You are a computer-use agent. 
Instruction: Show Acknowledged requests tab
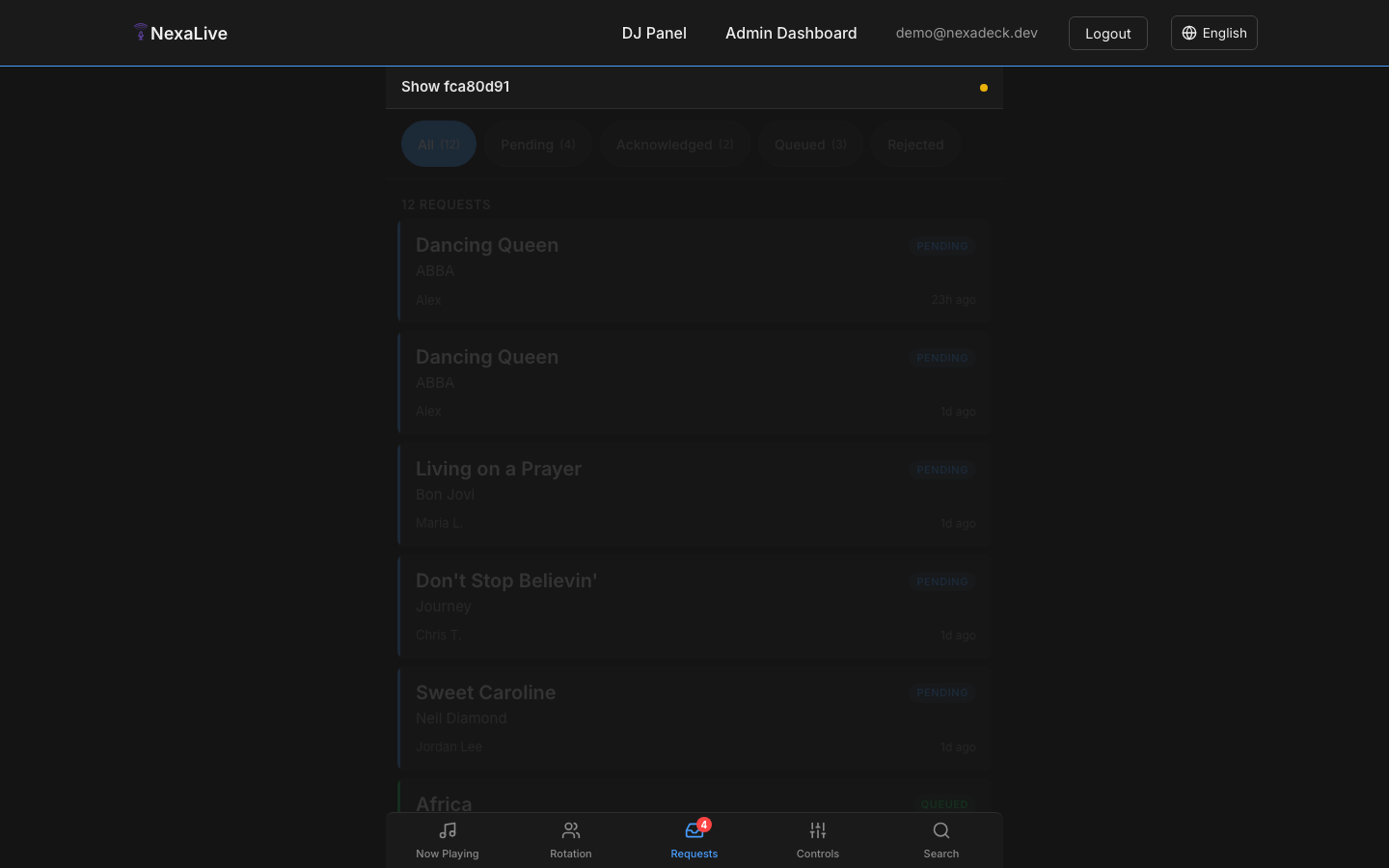click(675, 145)
